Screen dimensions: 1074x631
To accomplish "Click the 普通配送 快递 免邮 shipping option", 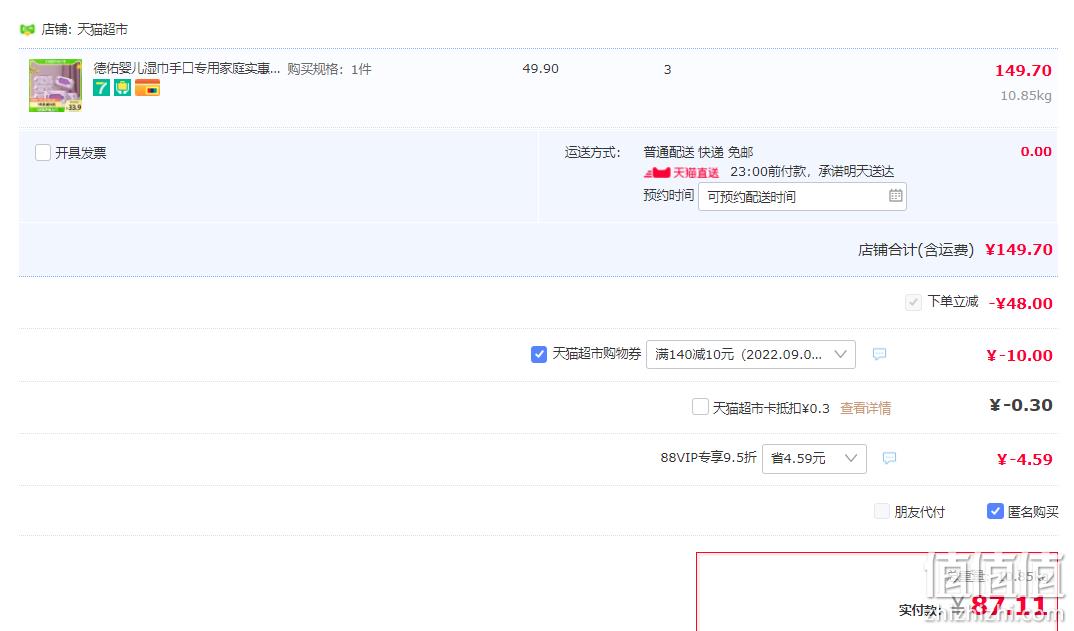I will pos(698,152).
